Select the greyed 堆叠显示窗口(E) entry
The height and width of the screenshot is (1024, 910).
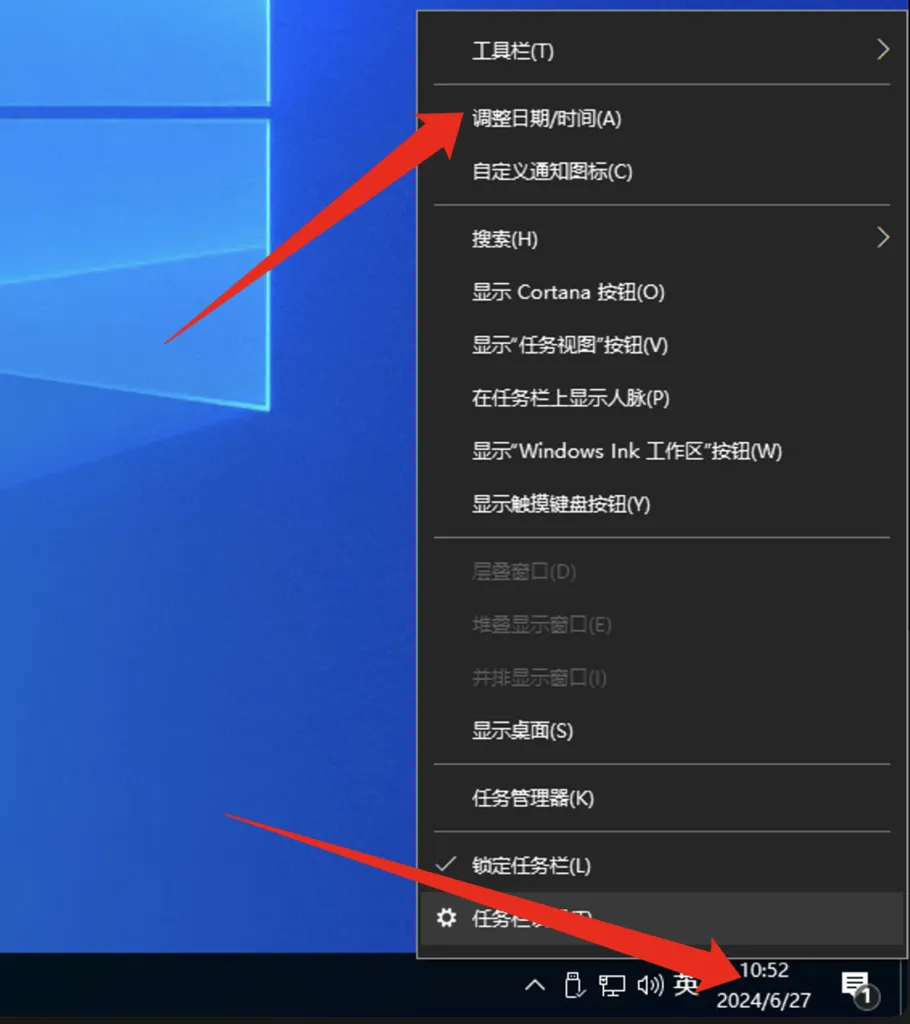pos(662,625)
